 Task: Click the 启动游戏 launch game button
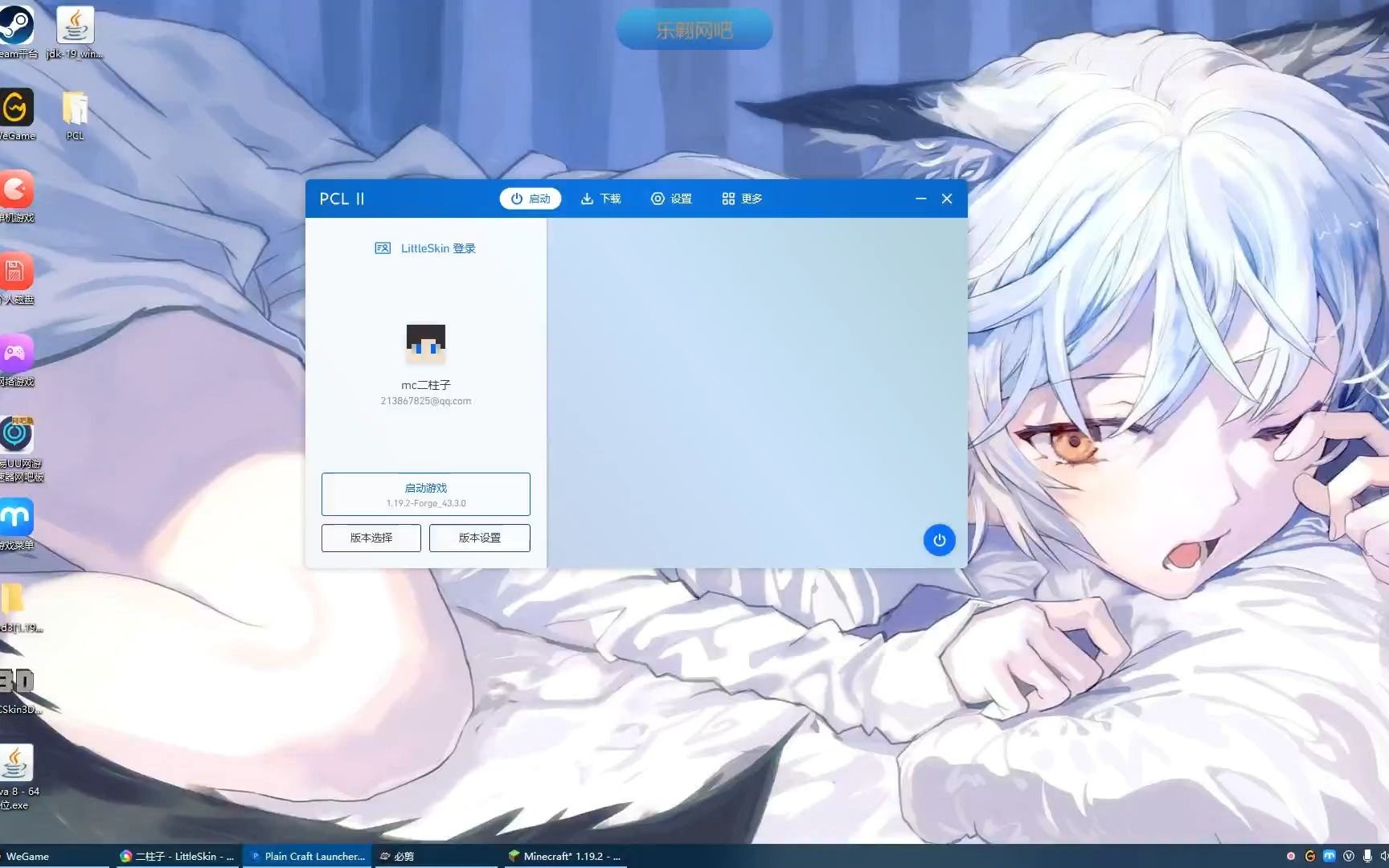[x=426, y=494]
